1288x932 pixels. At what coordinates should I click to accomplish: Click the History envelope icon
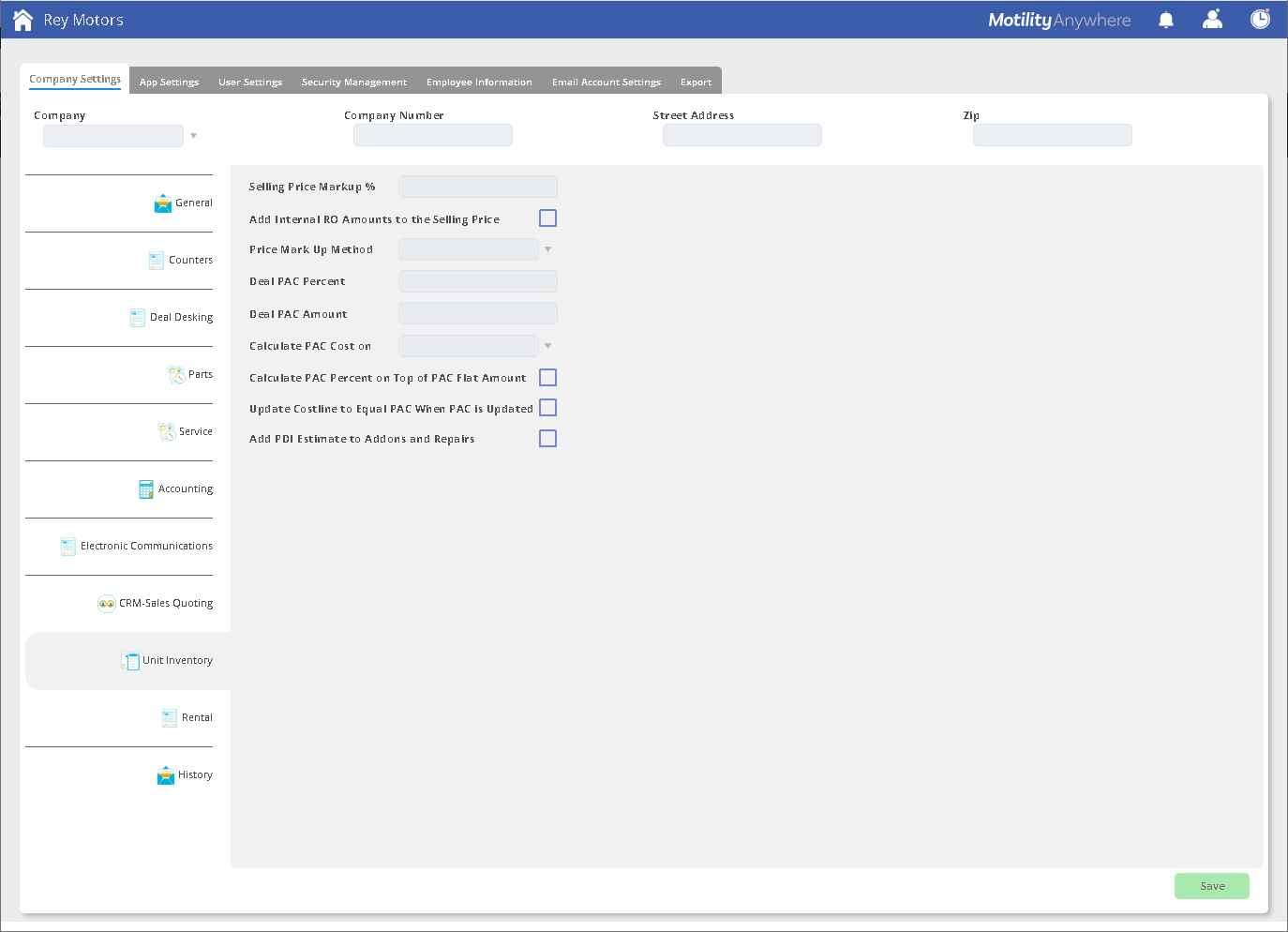point(166,775)
